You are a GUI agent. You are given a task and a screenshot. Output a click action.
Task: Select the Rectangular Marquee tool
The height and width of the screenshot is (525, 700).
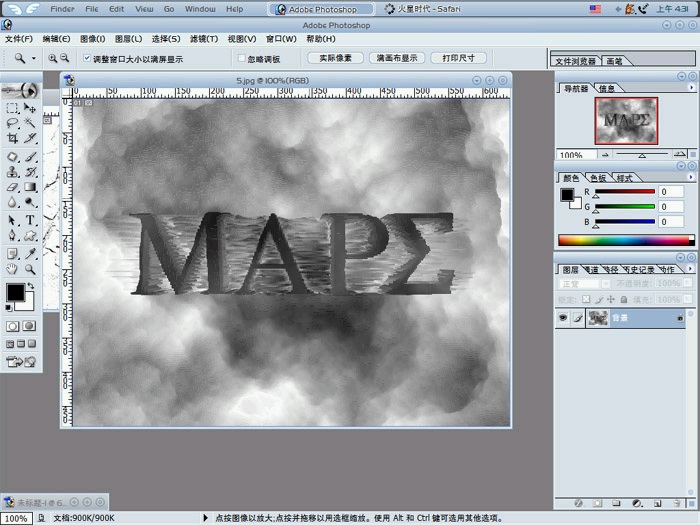12,106
